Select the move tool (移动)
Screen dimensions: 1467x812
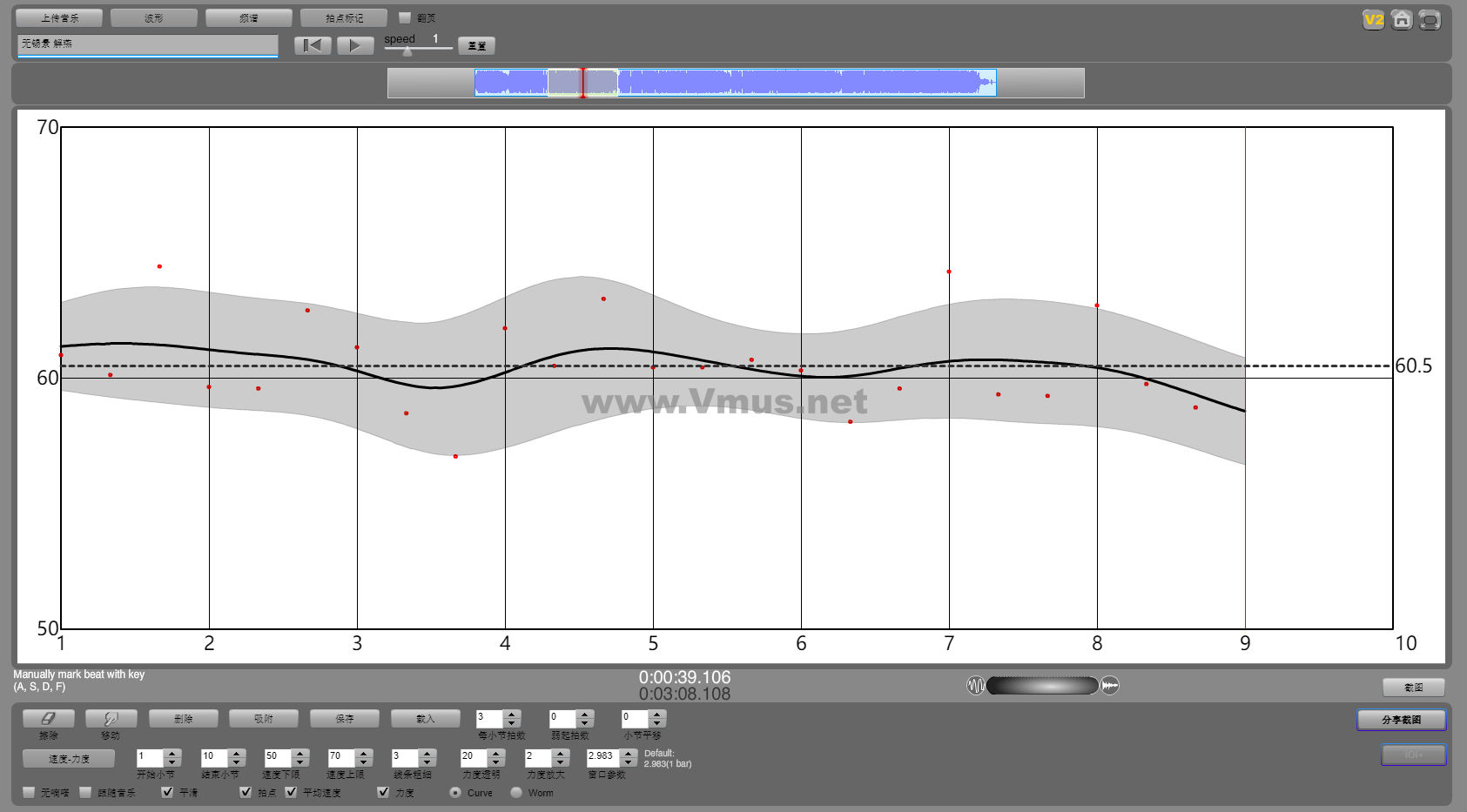tap(111, 719)
